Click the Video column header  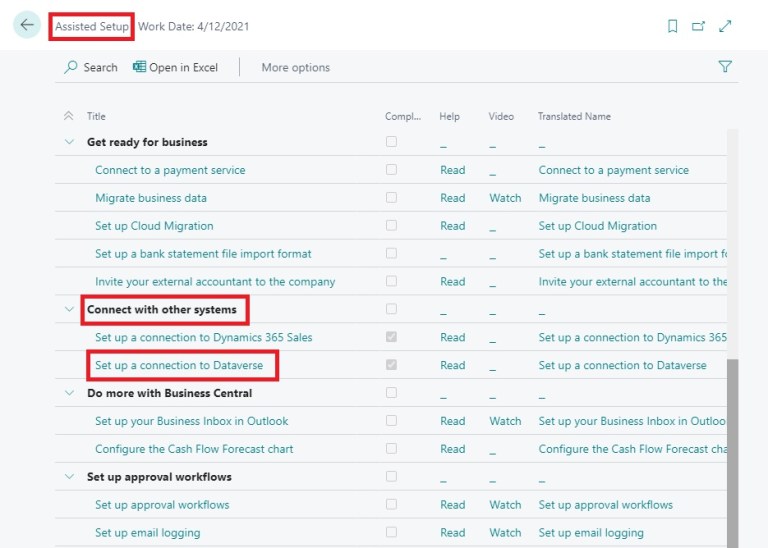(x=501, y=117)
